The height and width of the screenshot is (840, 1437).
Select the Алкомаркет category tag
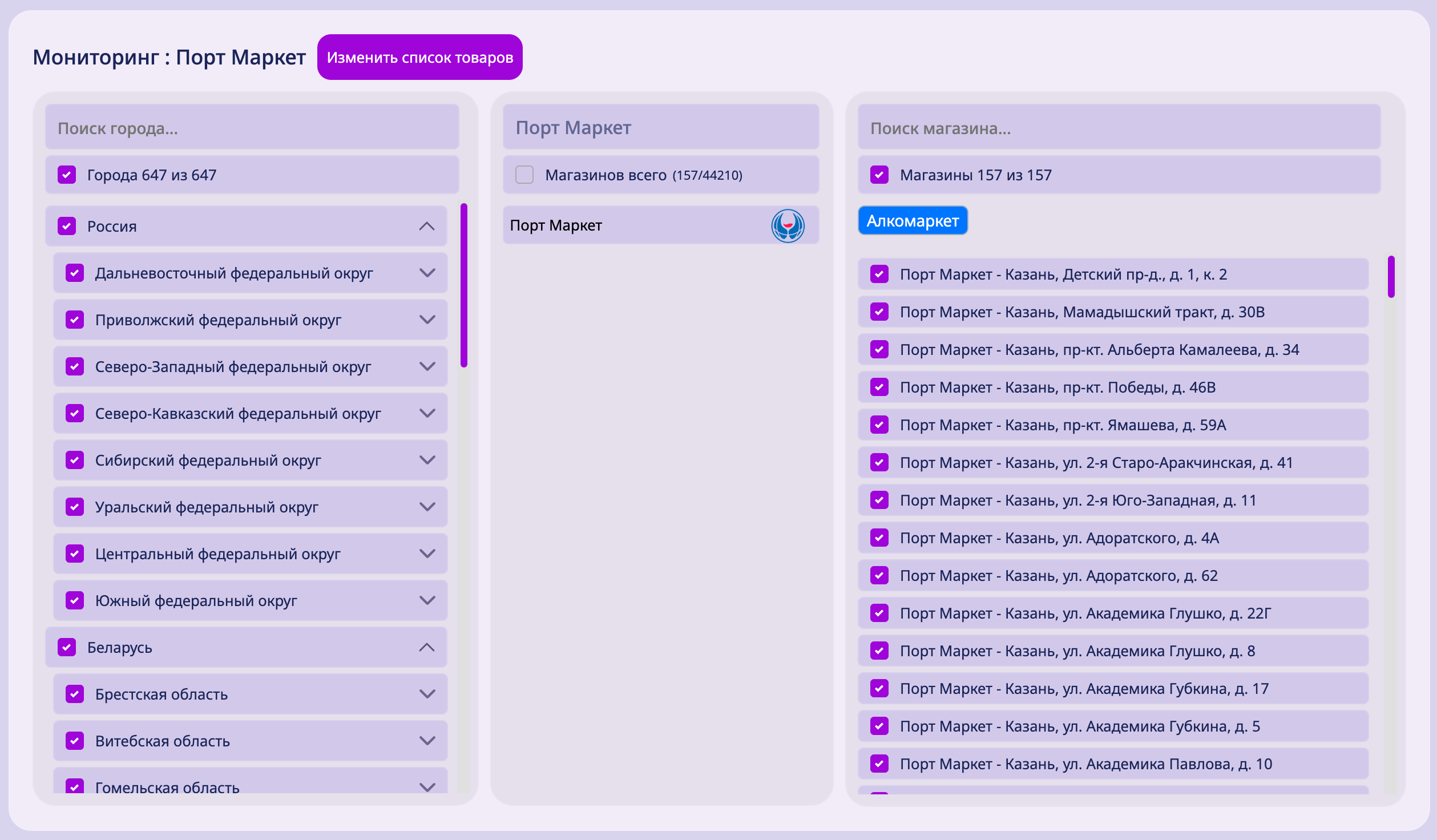click(913, 220)
